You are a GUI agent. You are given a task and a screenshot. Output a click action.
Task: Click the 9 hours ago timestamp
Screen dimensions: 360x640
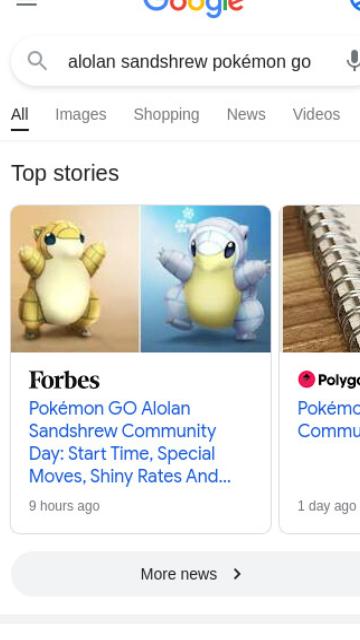(x=64, y=506)
